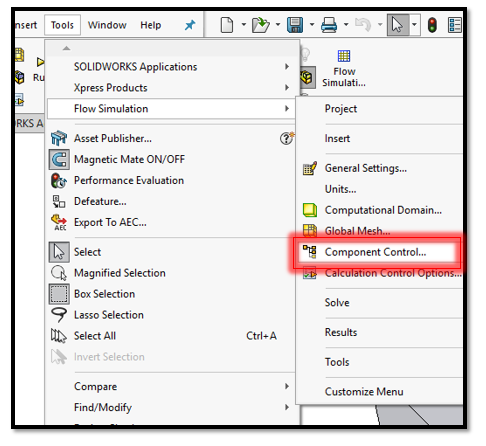Open the Help menu
Screen dimensions: 486x446
pos(151,25)
